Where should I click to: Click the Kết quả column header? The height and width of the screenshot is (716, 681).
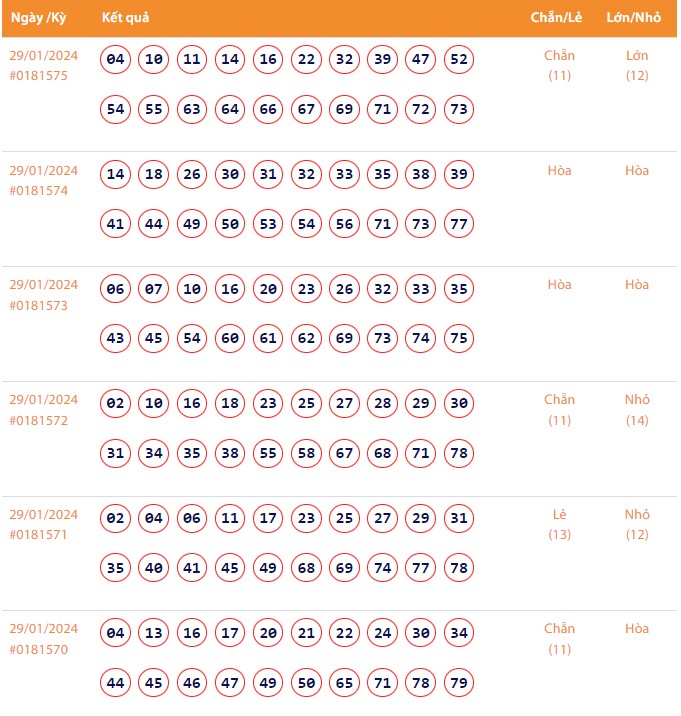(x=126, y=18)
